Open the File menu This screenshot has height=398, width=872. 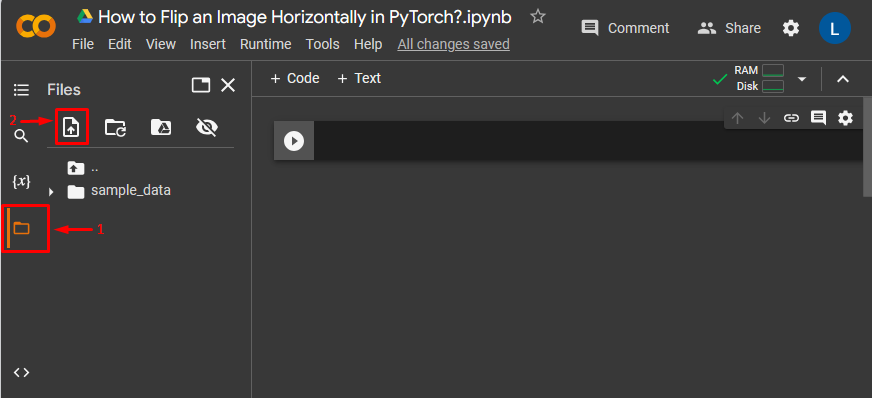[x=83, y=44]
